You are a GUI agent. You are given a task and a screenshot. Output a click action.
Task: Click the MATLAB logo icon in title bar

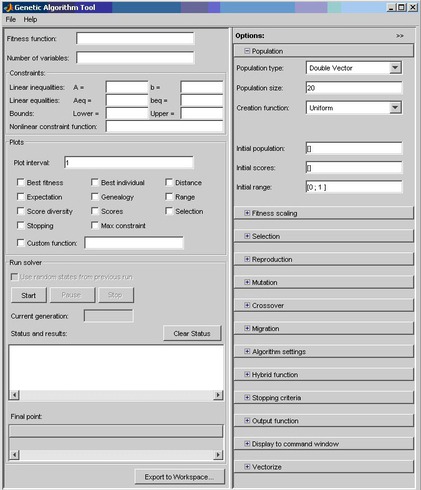coord(8,7)
